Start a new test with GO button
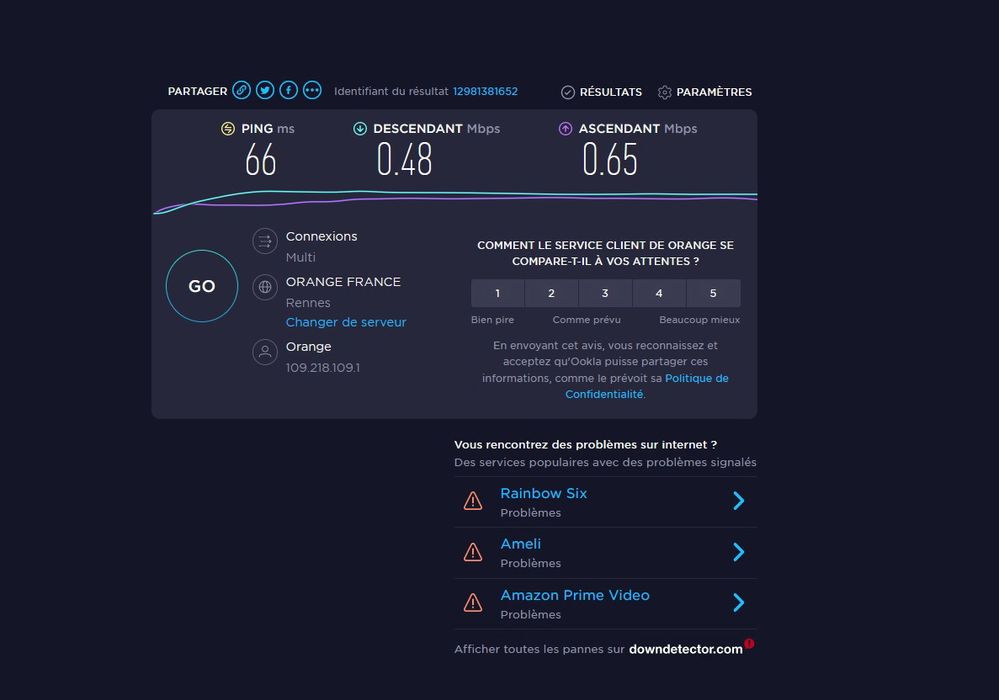This screenshot has width=999, height=700. tap(202, 286)
